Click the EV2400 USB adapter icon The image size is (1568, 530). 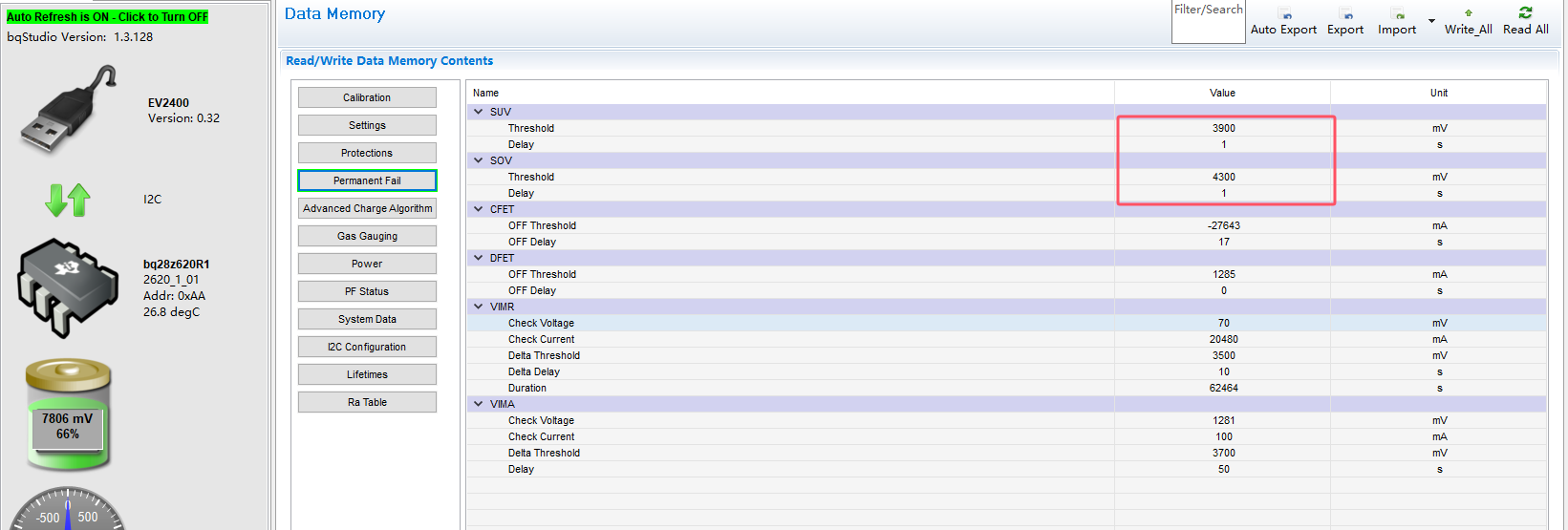click(x=69, y=110)
